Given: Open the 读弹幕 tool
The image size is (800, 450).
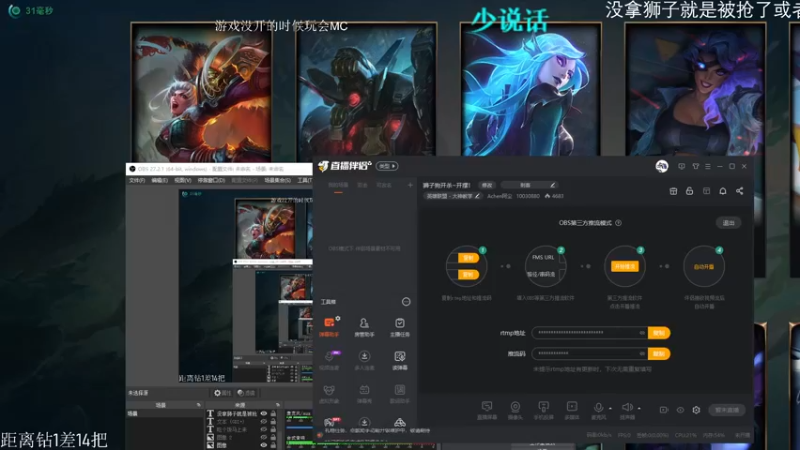Looking at the screenshot, I should tap(399, 360).
